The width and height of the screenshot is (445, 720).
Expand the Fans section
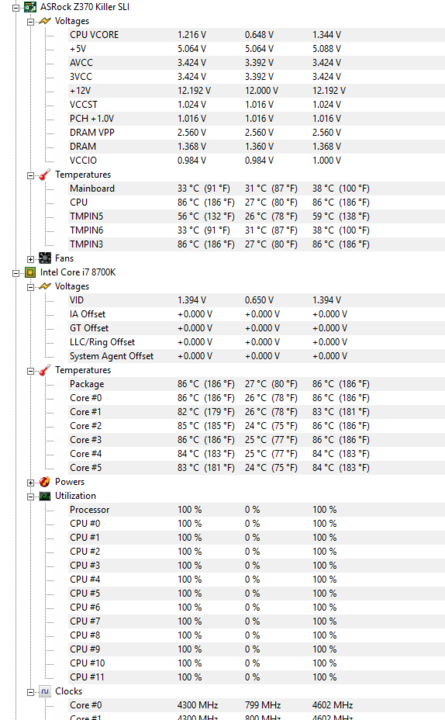[x=30, y=259]
